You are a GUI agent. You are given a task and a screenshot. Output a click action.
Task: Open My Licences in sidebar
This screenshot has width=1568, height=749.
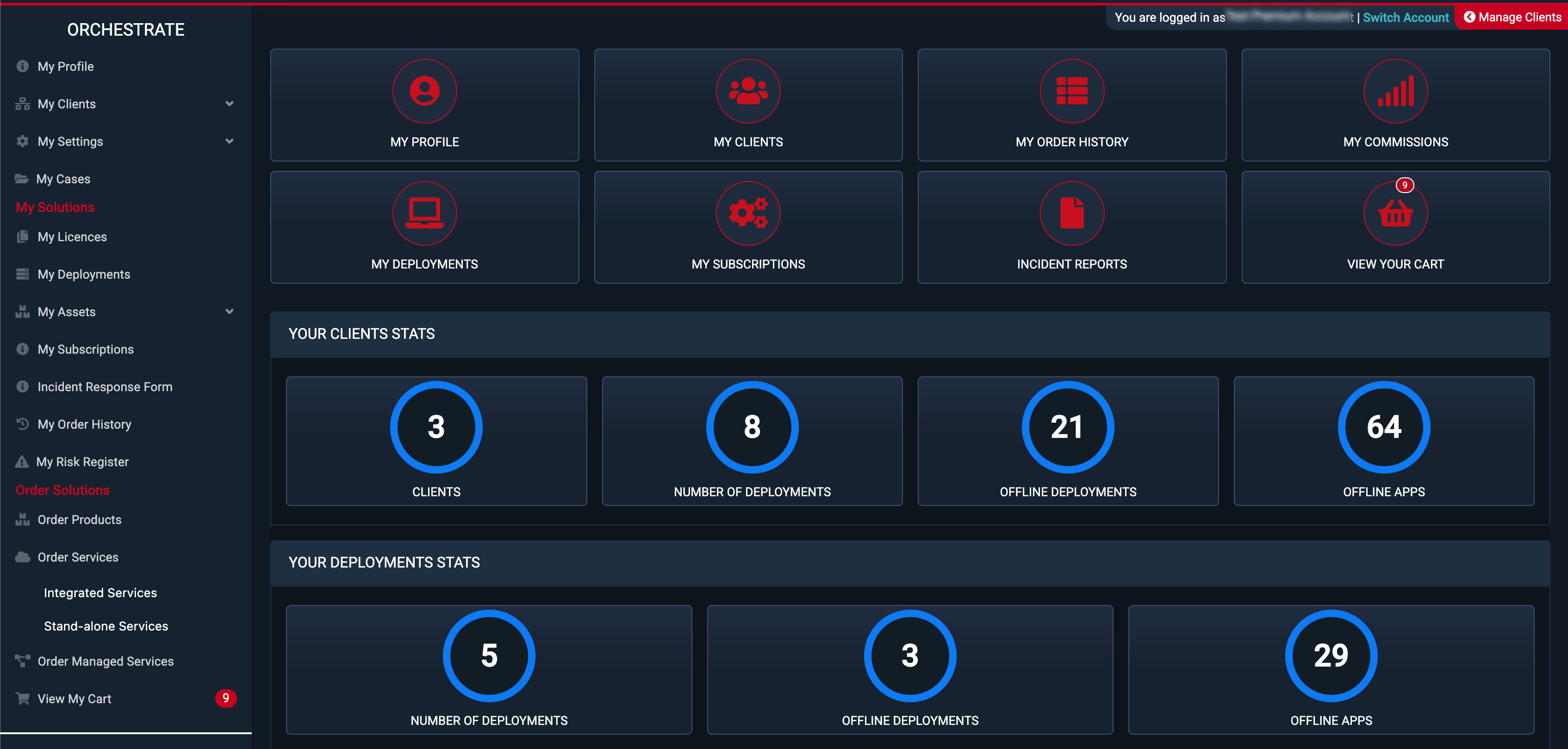point(72,237)
